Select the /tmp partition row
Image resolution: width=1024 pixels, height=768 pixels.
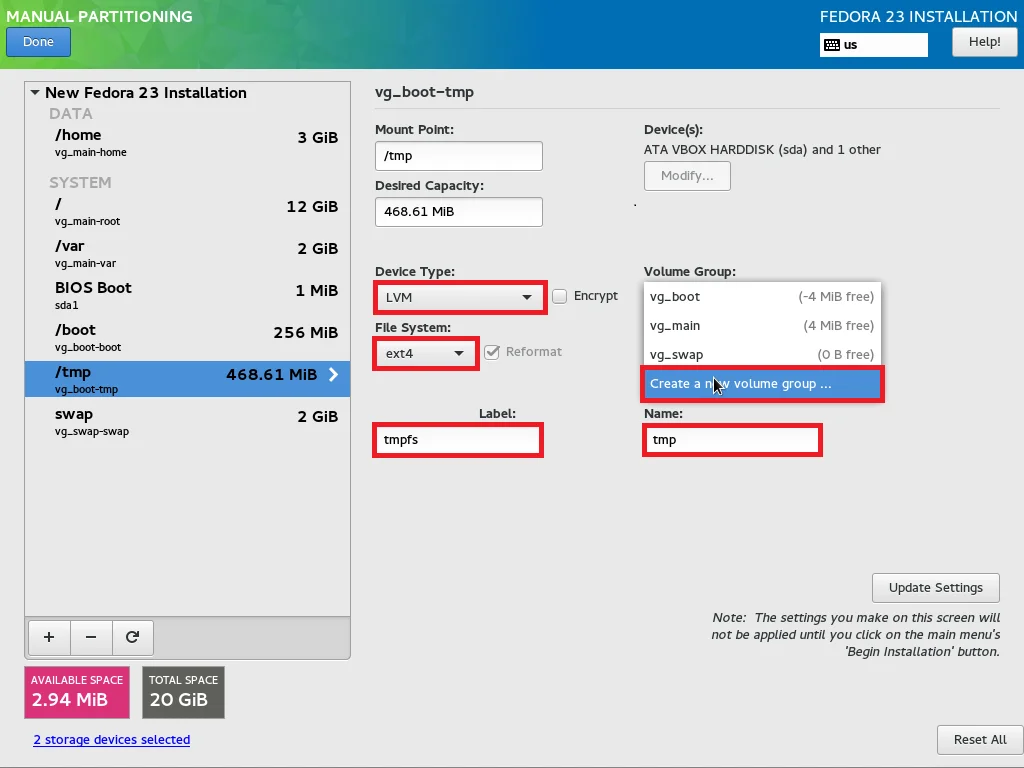point(187,379)
